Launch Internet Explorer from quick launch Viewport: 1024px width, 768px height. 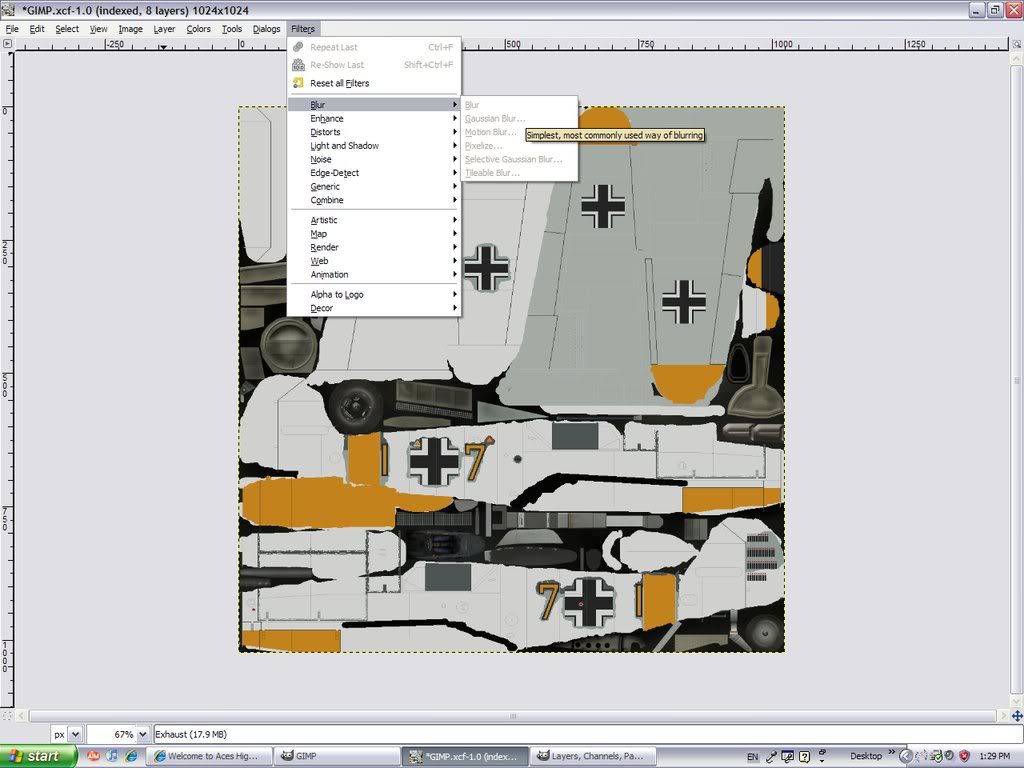tap(131, 756)
